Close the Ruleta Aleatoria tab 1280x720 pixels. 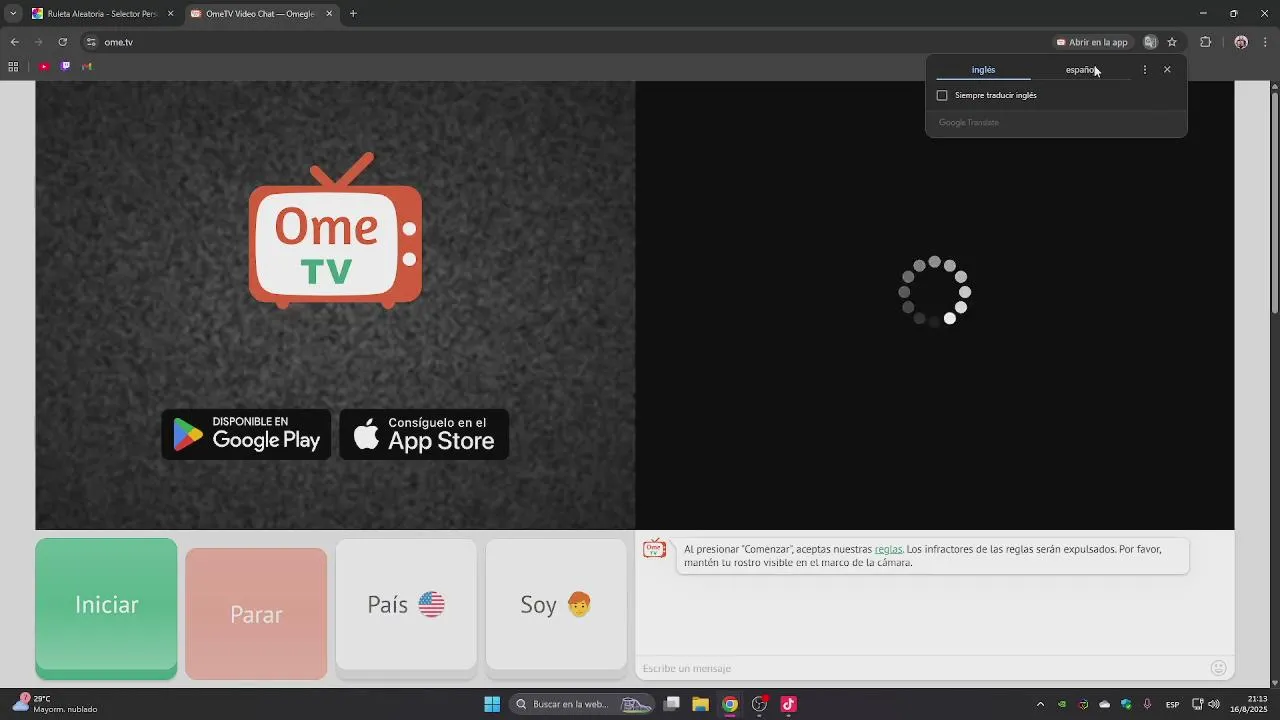170,14
